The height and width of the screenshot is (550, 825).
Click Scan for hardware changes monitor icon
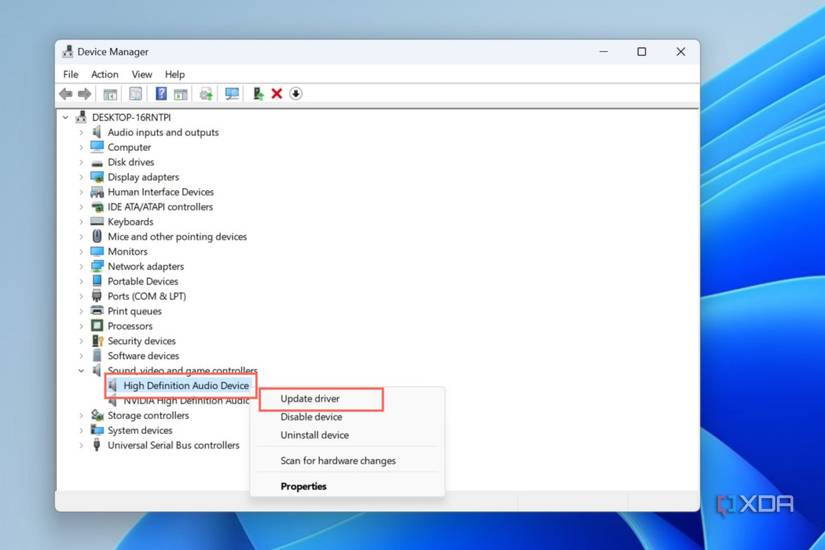pyautogui.click(x=232, y=94)
